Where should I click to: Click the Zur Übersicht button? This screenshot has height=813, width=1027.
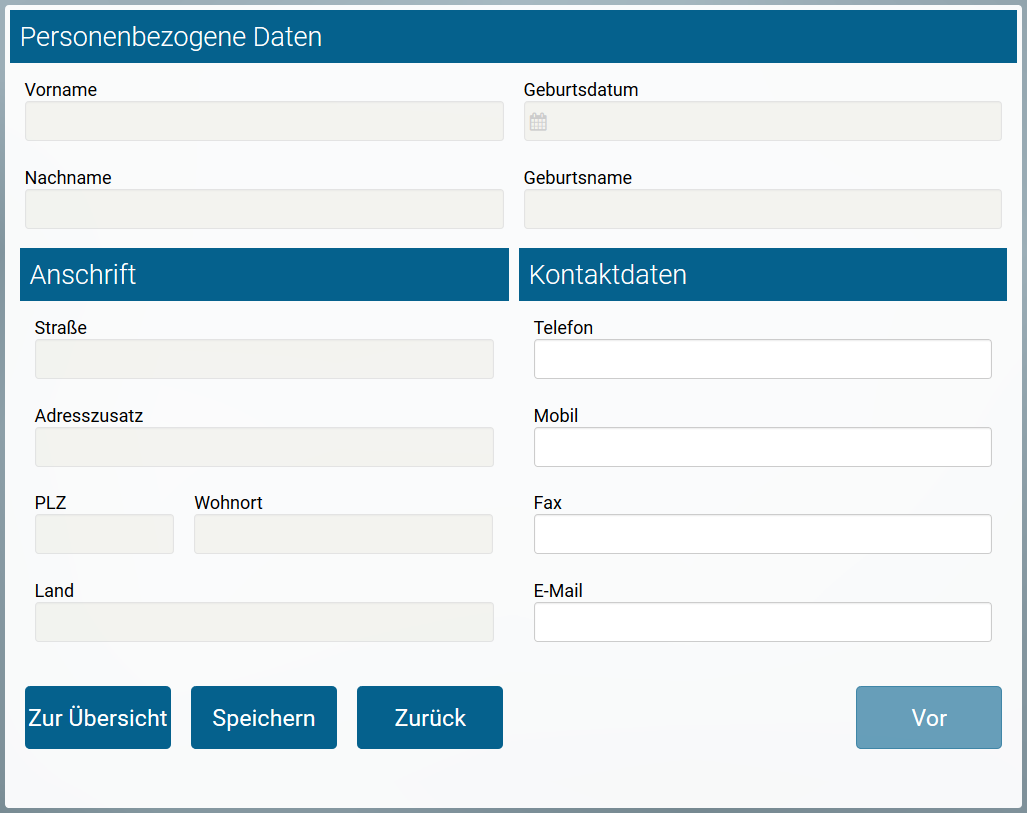[97, 717]
